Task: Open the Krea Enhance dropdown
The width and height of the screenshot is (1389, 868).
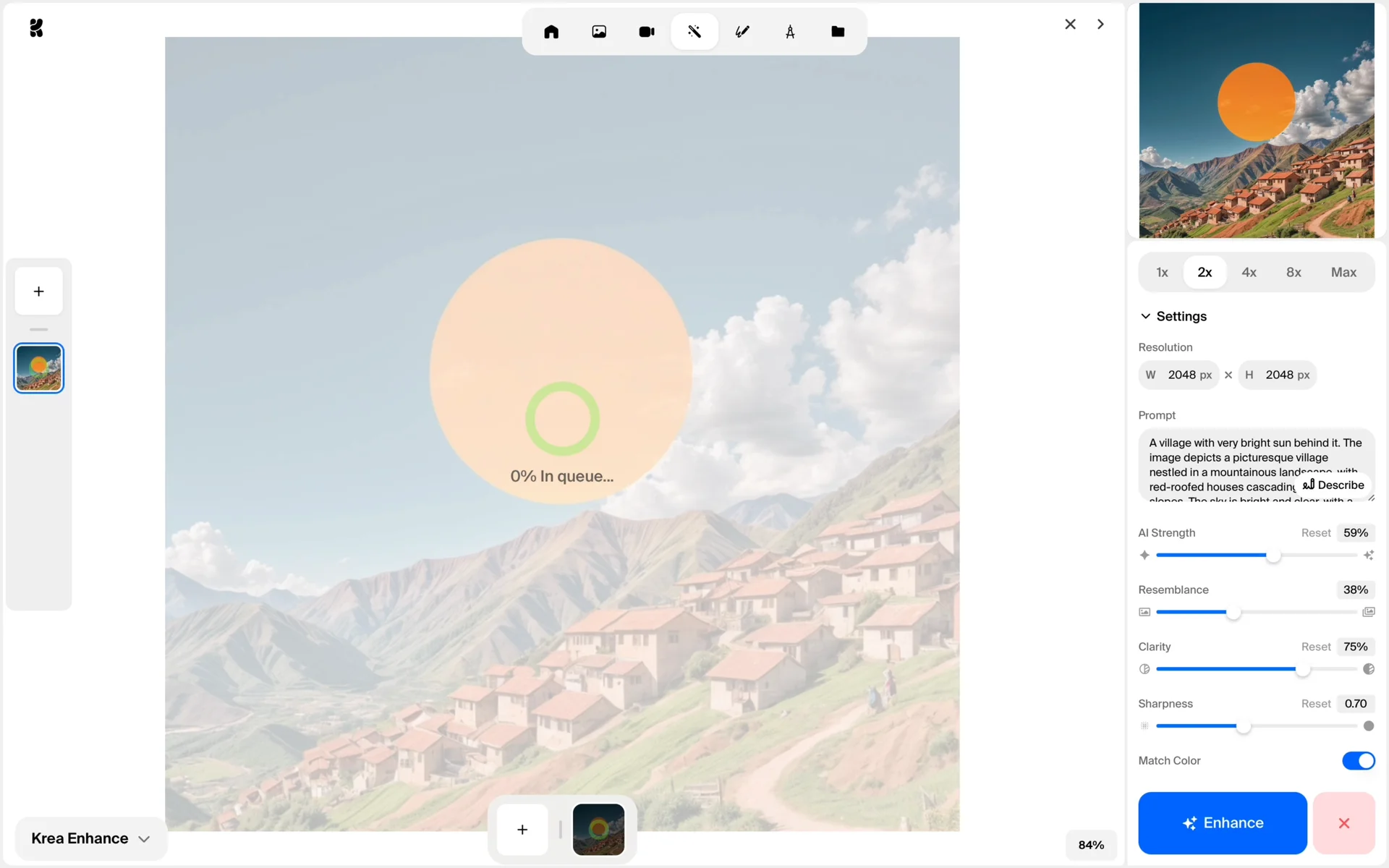Action: pyautogui.click(x=90, y=838)
